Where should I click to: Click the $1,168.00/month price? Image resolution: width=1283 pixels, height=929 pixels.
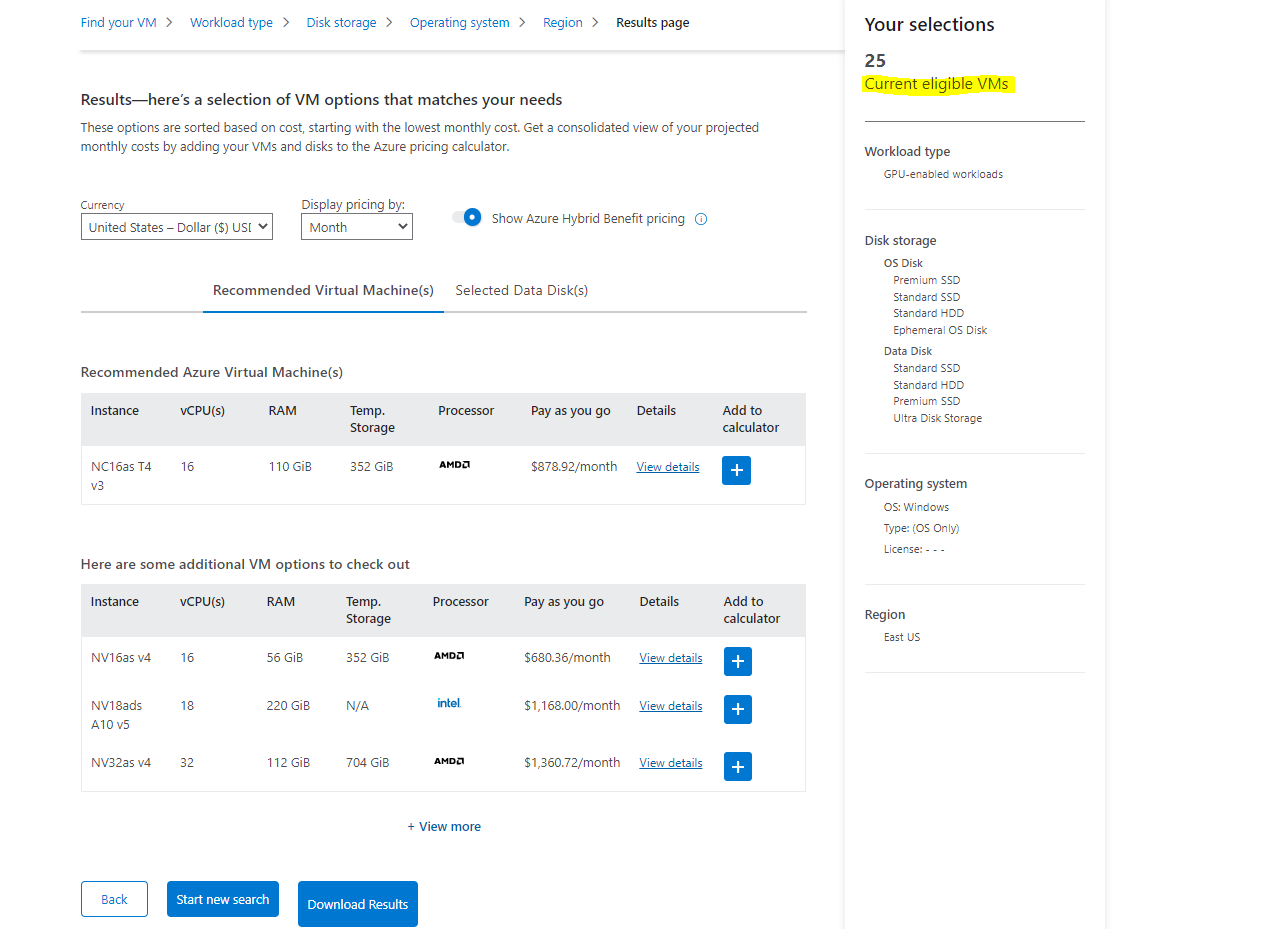[x=572, y=706]
